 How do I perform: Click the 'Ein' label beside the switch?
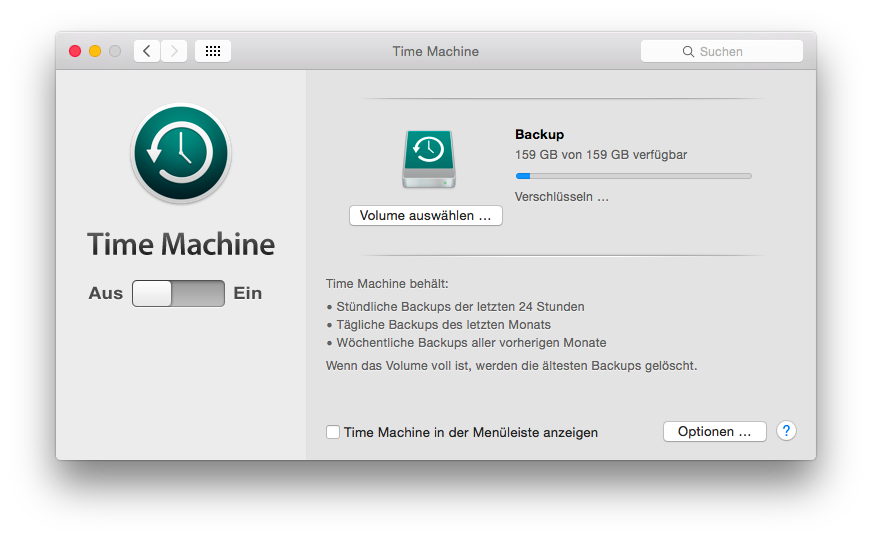247,293
